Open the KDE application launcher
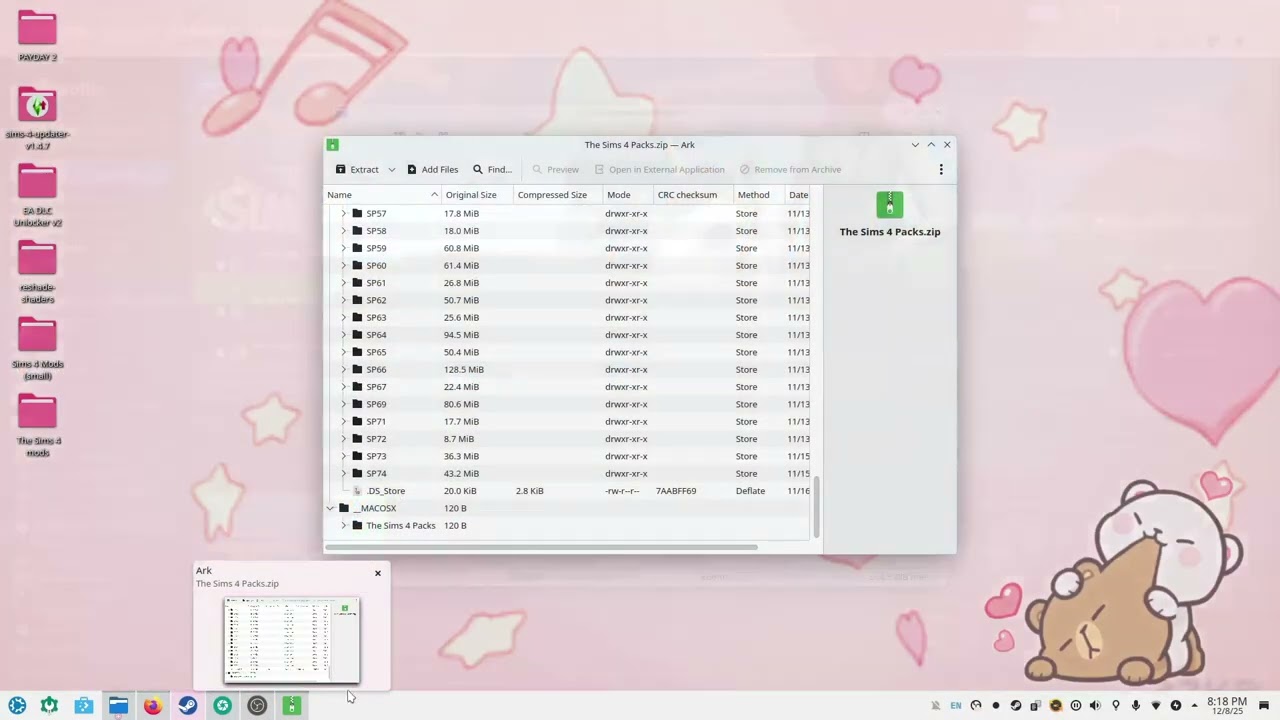Viewport: 1280px width, 720px height. pyautogui.click(x=17, y=706)
